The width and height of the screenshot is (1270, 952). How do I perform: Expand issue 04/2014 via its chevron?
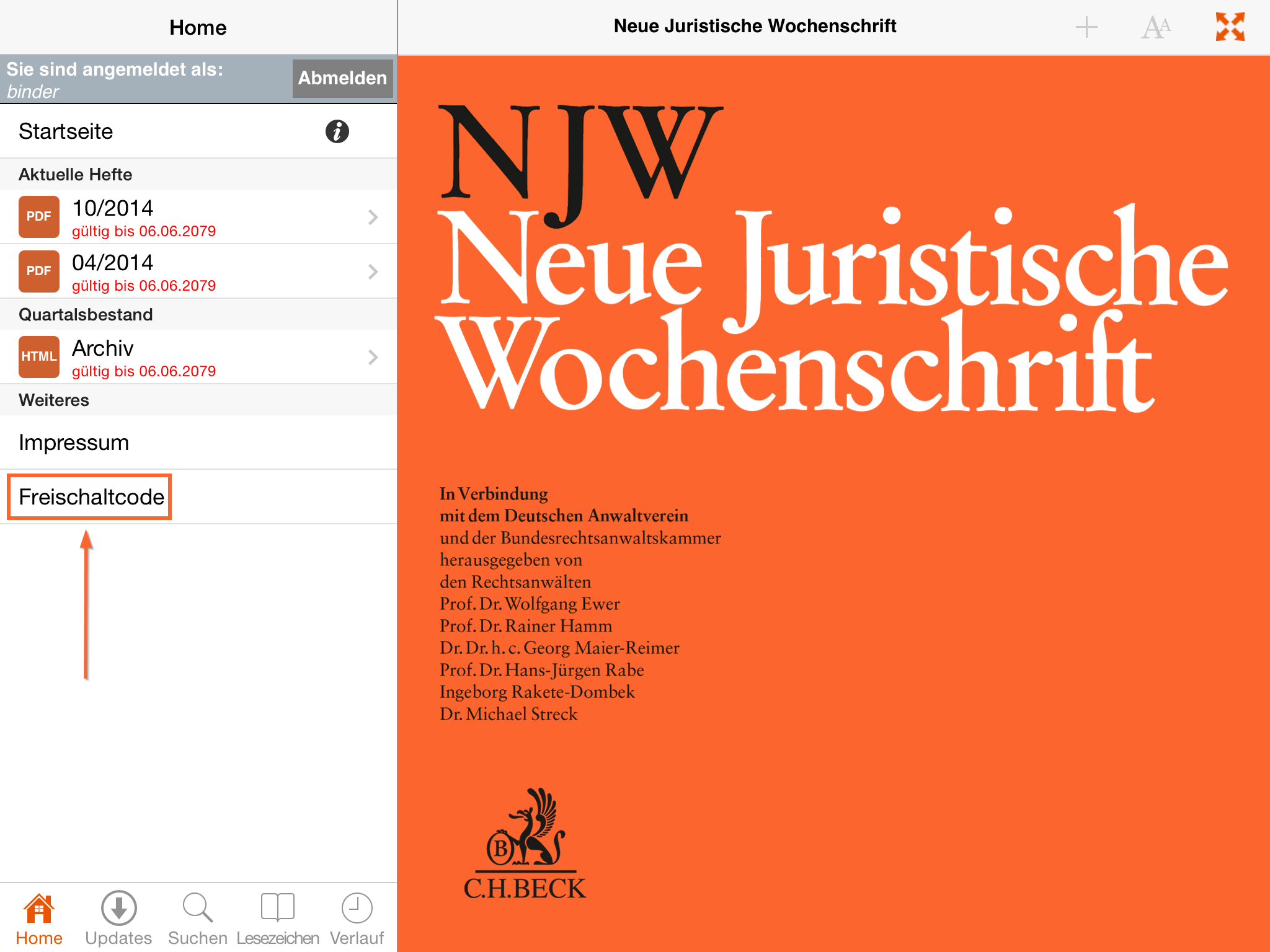click(x=373, y=271)
